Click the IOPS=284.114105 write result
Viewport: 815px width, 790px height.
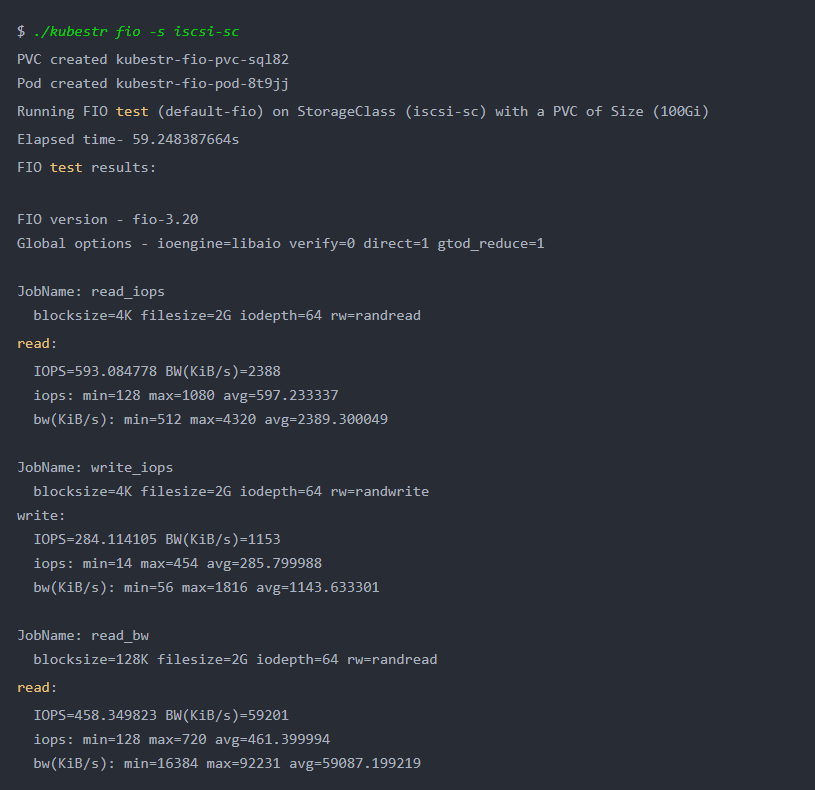point(95,539)
